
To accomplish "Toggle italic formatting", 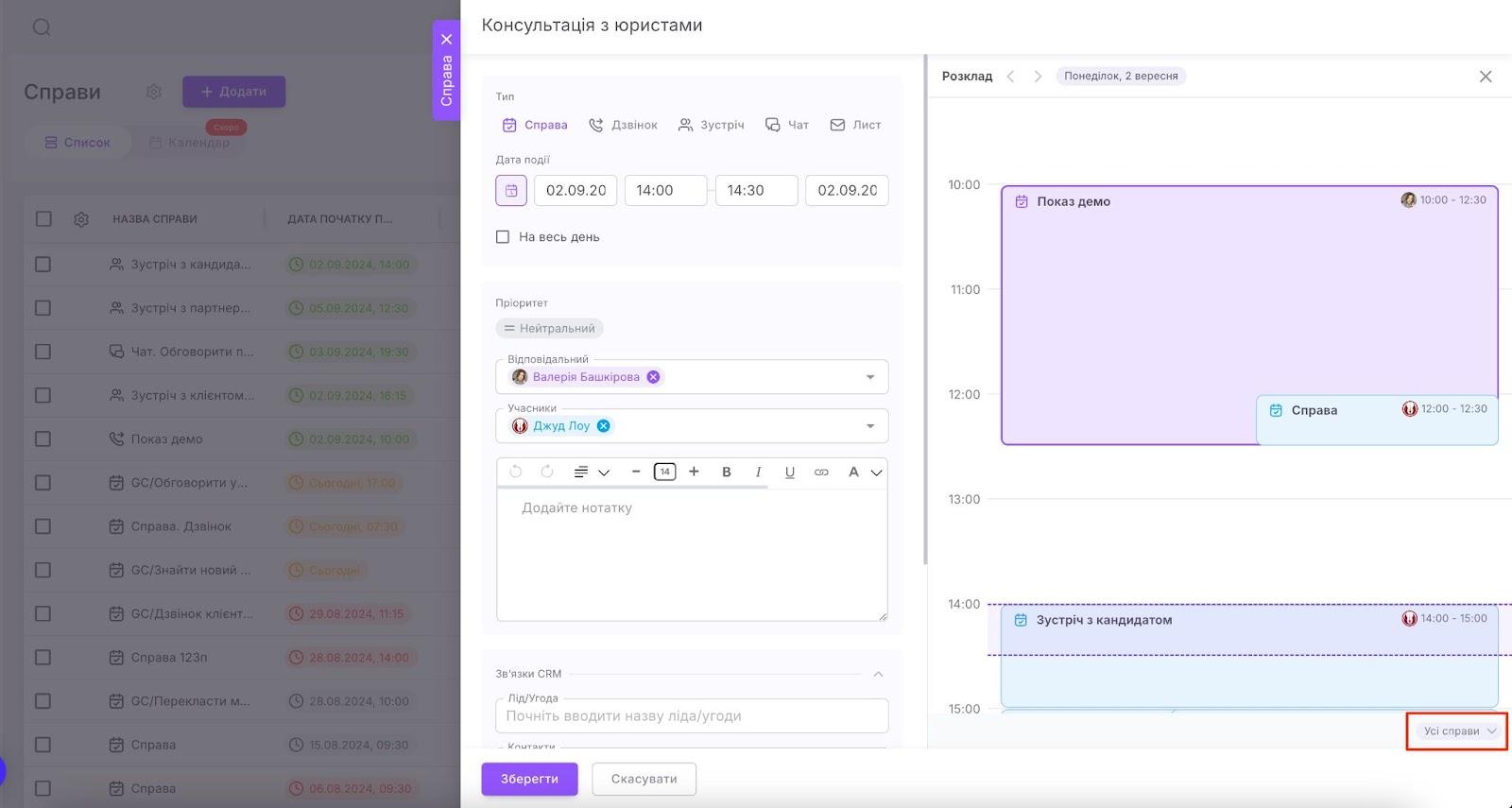I will pos(758,472).
